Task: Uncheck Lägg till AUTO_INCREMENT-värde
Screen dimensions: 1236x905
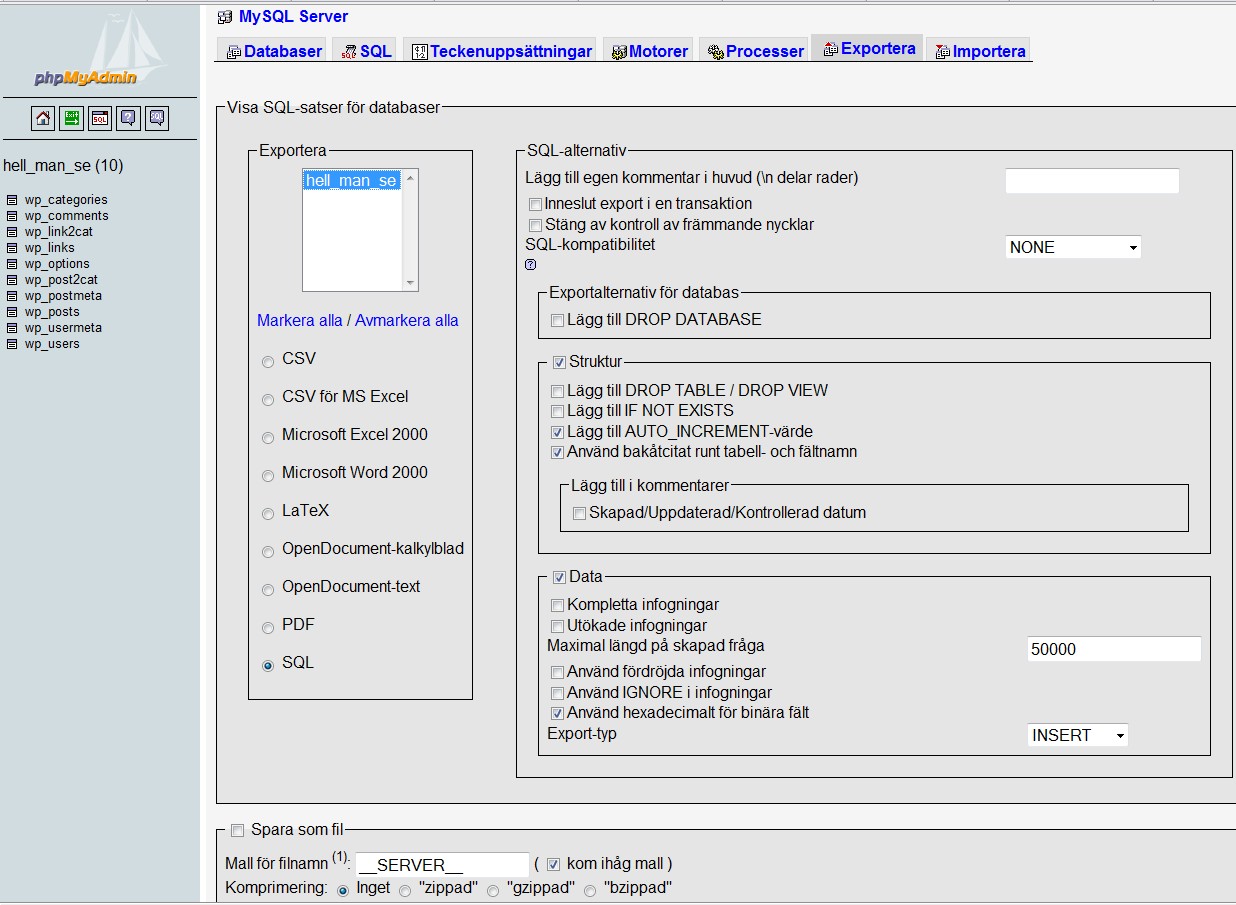Action: pos(558,433)
